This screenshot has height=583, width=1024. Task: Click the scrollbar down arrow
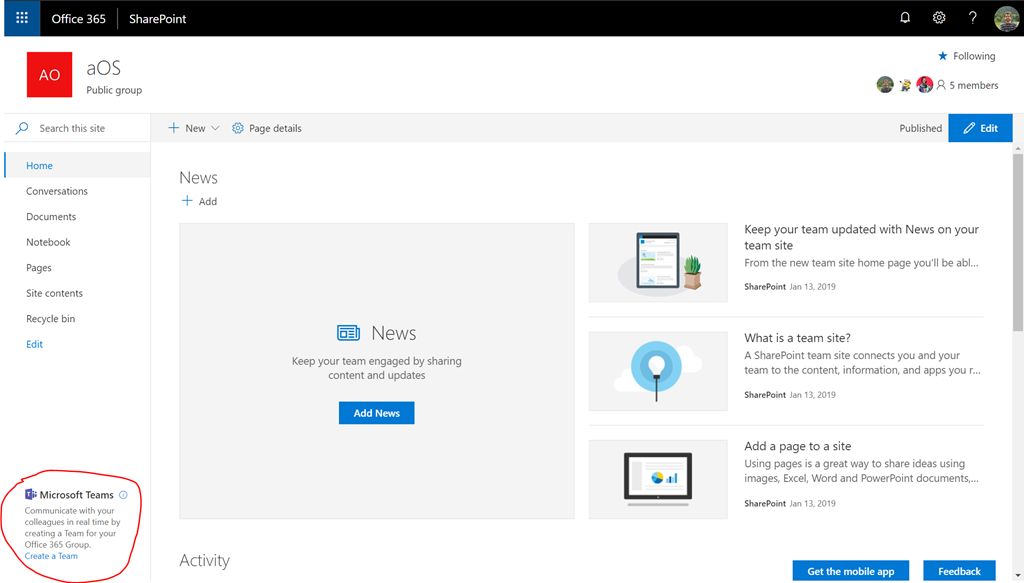pos(1018,575)
